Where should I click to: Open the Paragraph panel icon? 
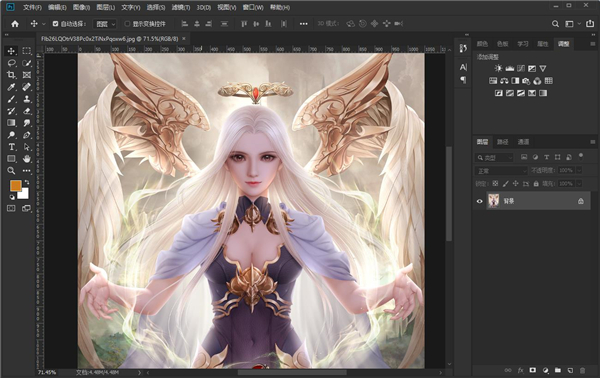pos(463,80)
